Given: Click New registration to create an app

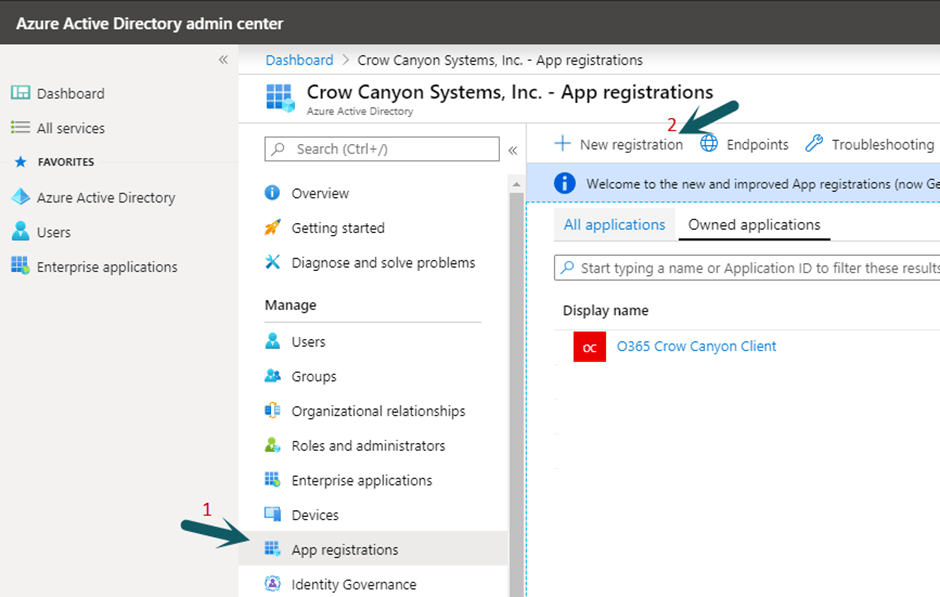Looking at the screenshot, I should coord(618,144).
